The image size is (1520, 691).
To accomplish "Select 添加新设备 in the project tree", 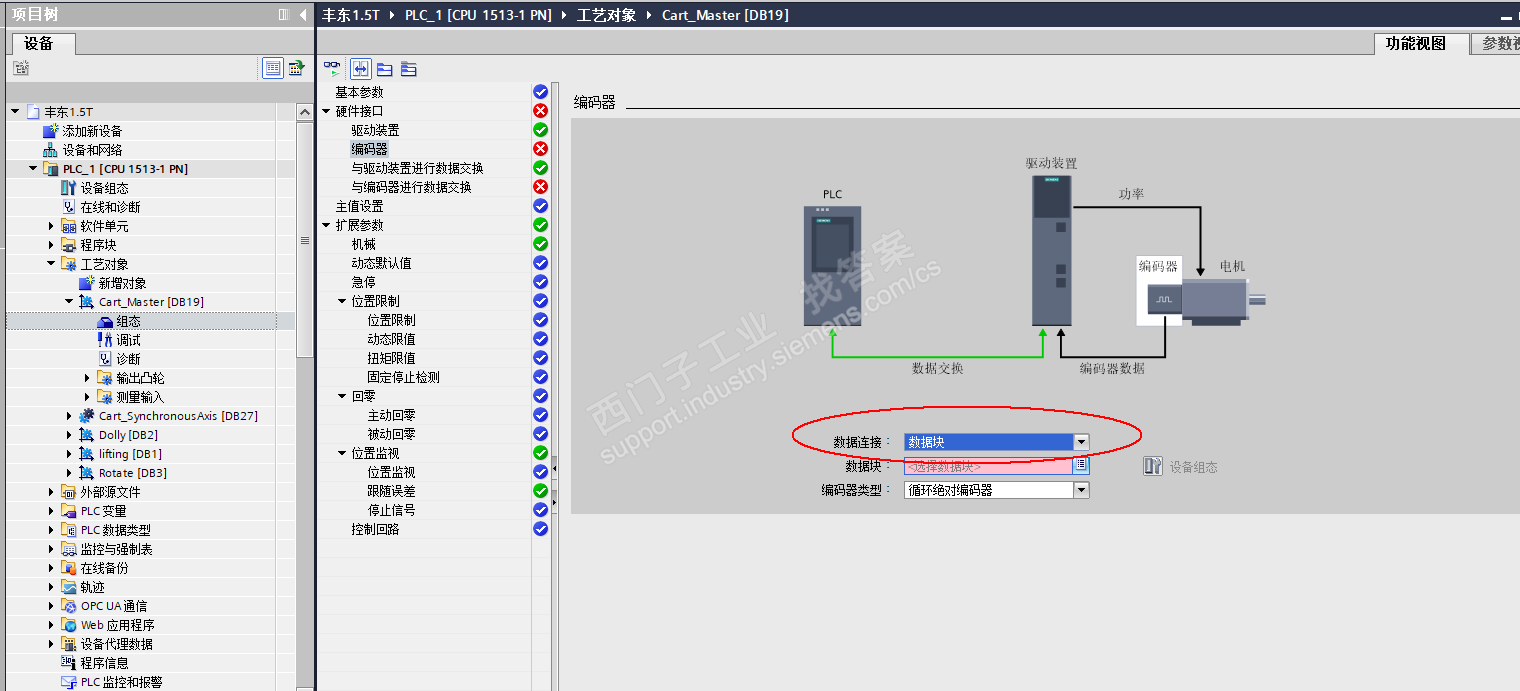I will tap(92, 131).
